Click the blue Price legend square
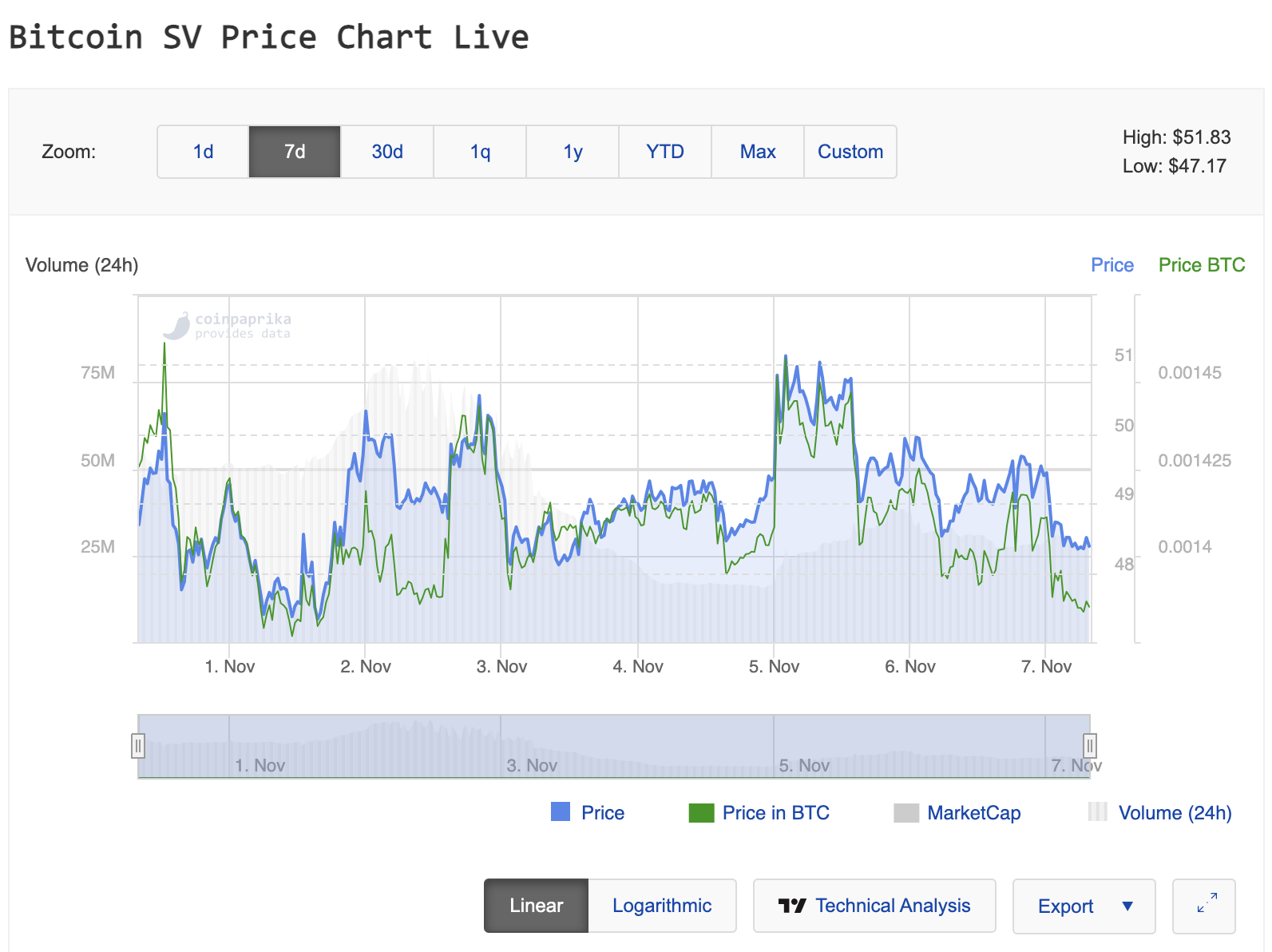Screen dimensions: 1272x952 pos(561,812)
